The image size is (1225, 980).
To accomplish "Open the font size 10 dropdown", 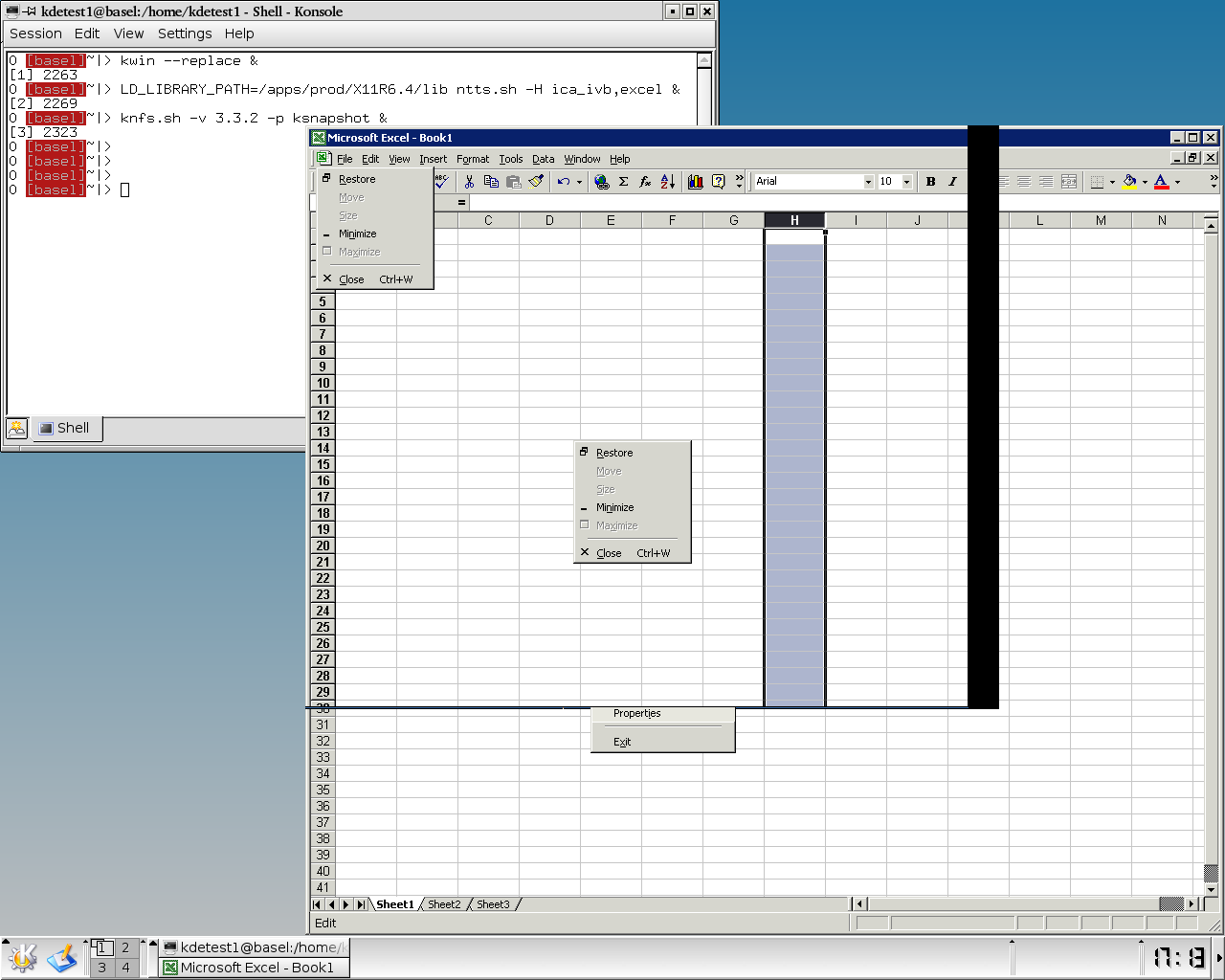I will click(x=906, y=182).
